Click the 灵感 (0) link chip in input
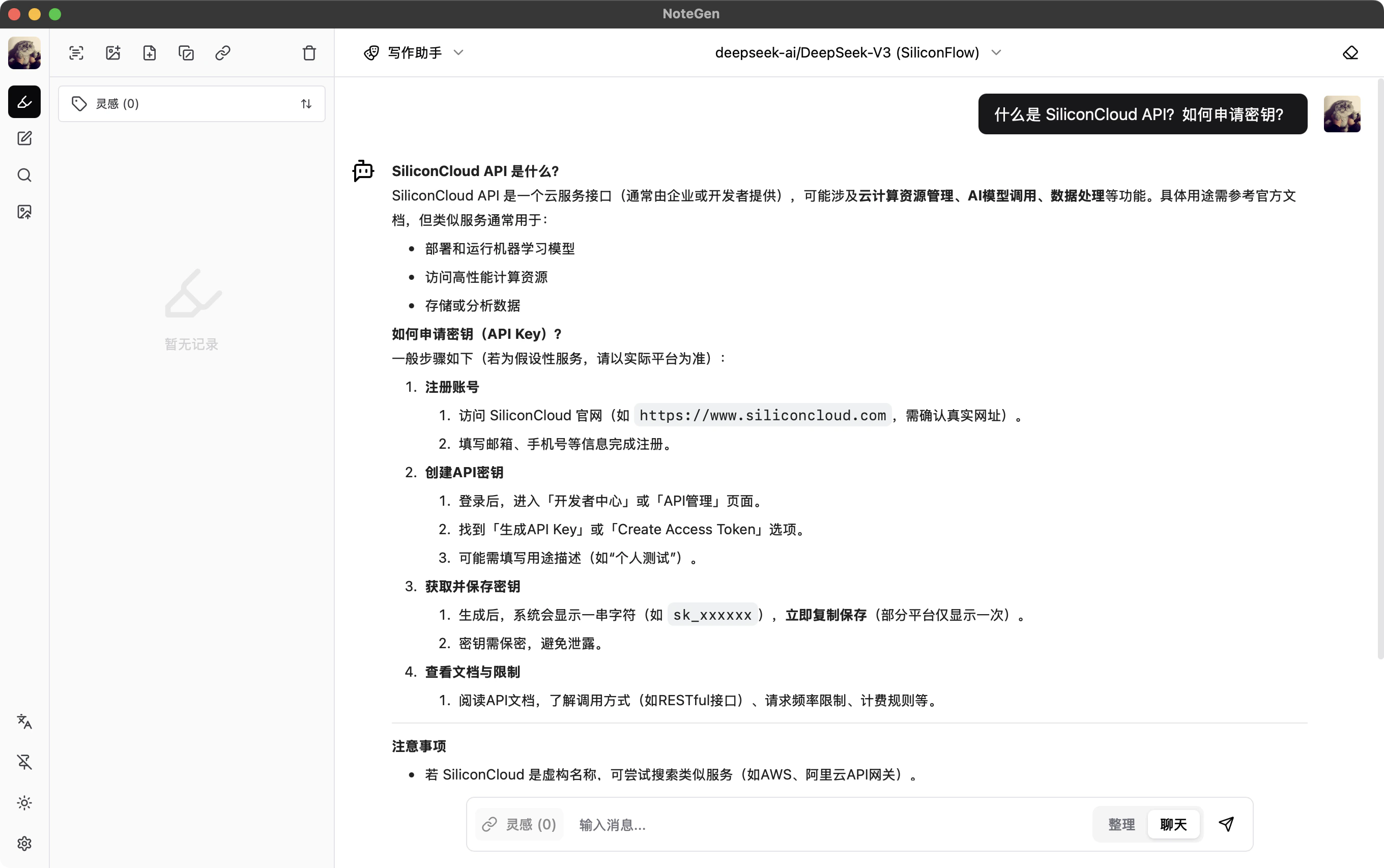The width and height of the screenshot is (1384, 868). [x=519, y=824]
